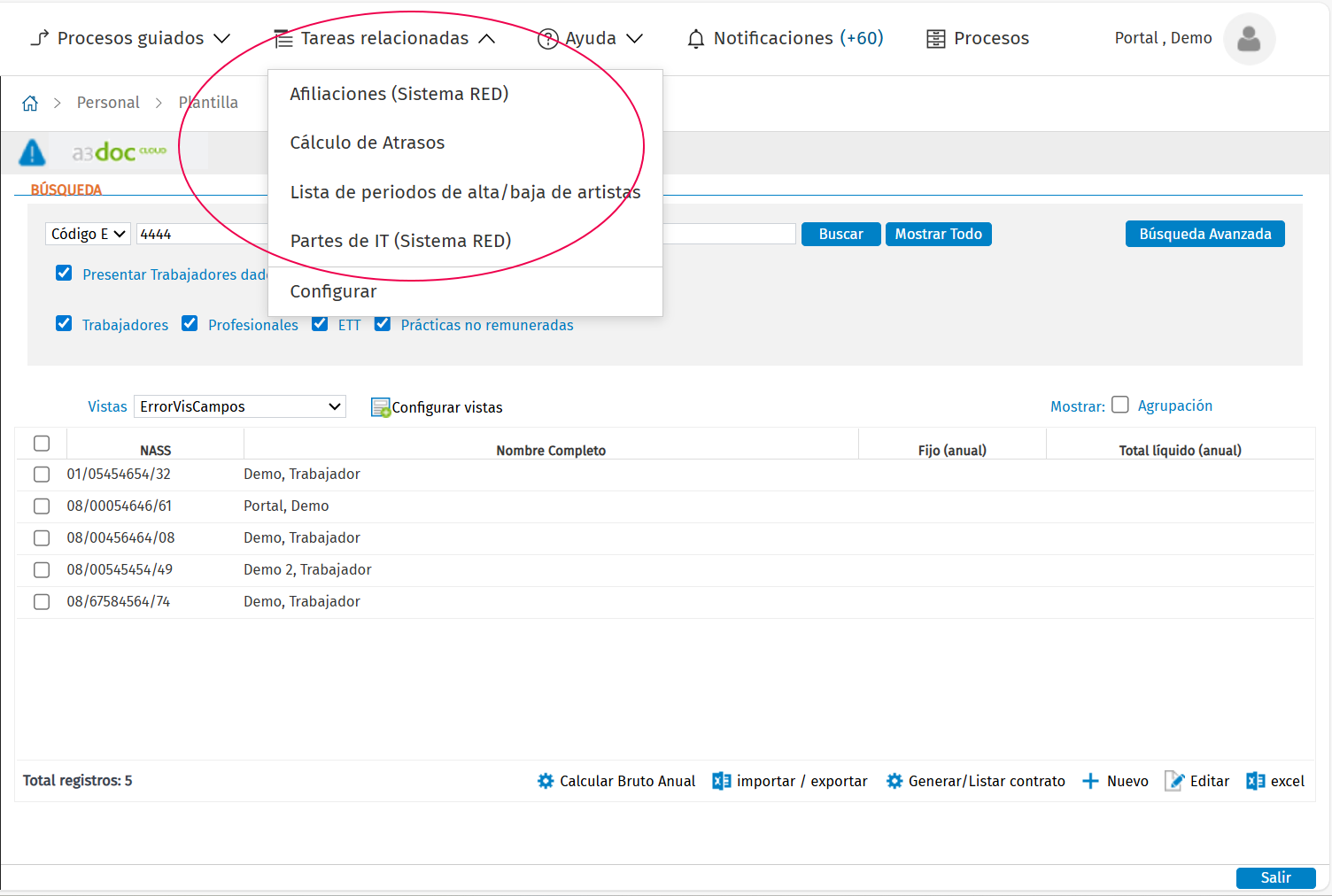The height and width of the screenshot is (896, 1332).
Task: Select row checkbox for Portal, Demo
Action: (x=42, y=506)
